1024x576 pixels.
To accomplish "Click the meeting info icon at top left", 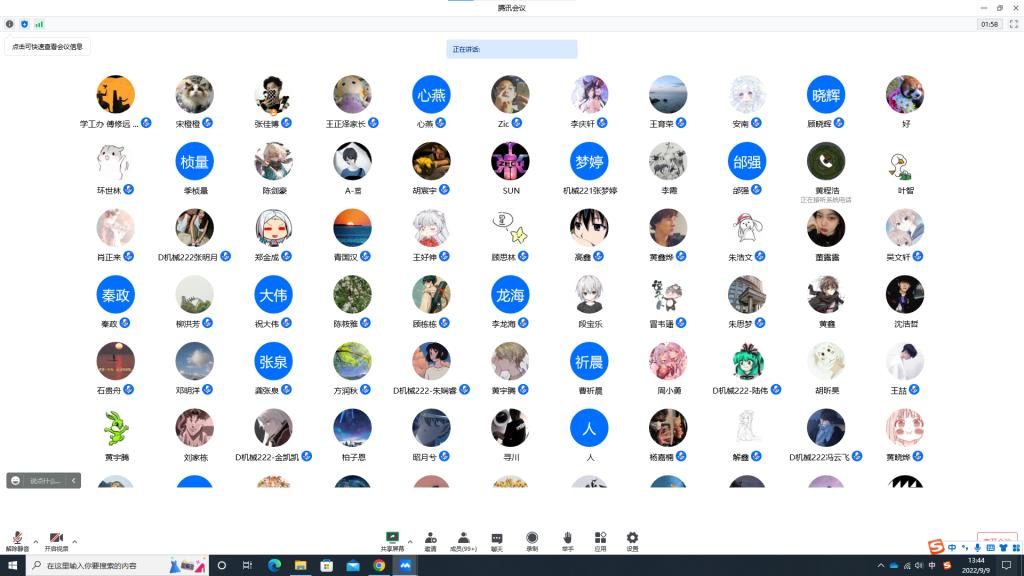I will coord(10,23).
